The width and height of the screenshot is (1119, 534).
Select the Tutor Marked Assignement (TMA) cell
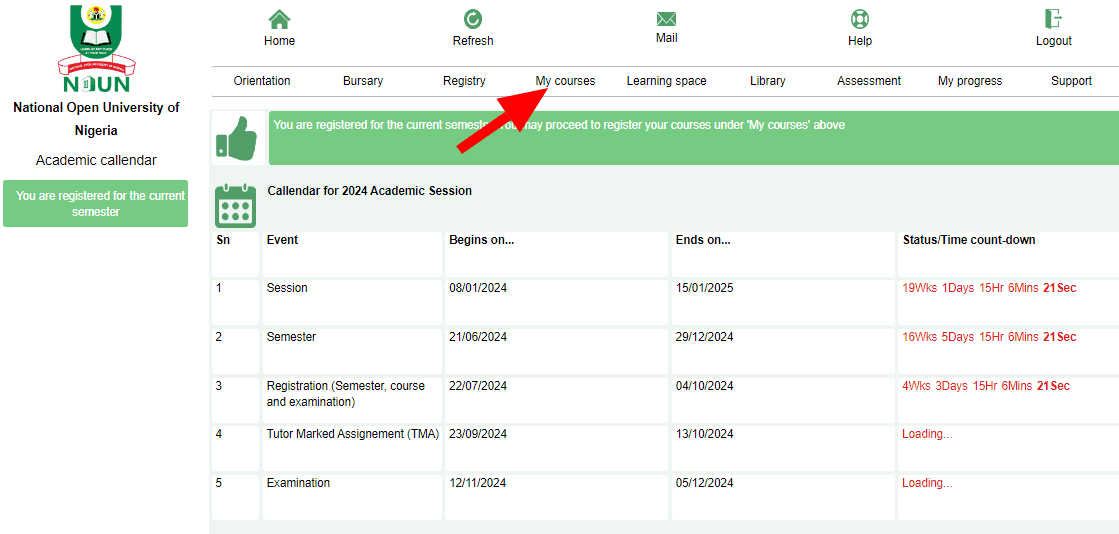(x=353, y=448)
